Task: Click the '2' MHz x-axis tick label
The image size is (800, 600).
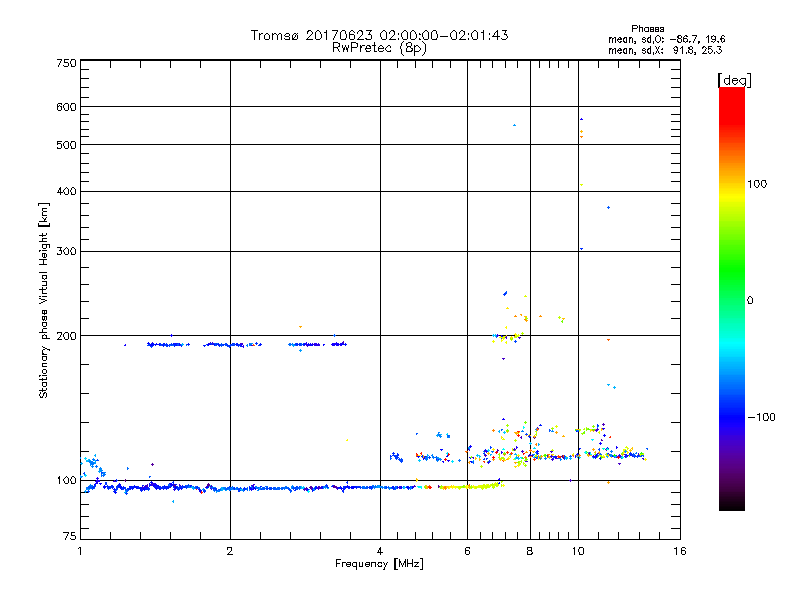Action: pos(230,551)
